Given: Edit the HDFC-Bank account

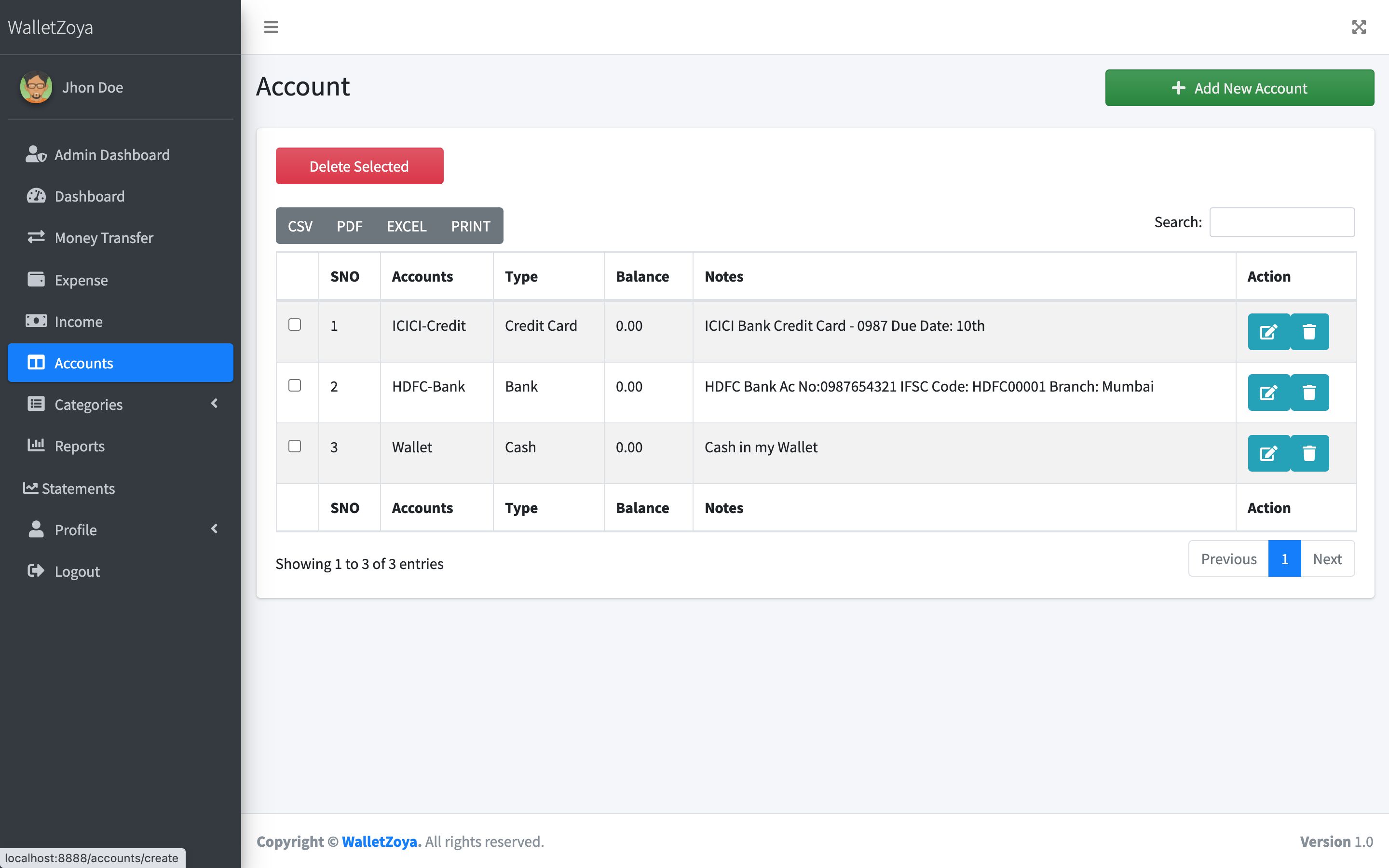Looking at the screenshot, I should tap(1268, 393).
